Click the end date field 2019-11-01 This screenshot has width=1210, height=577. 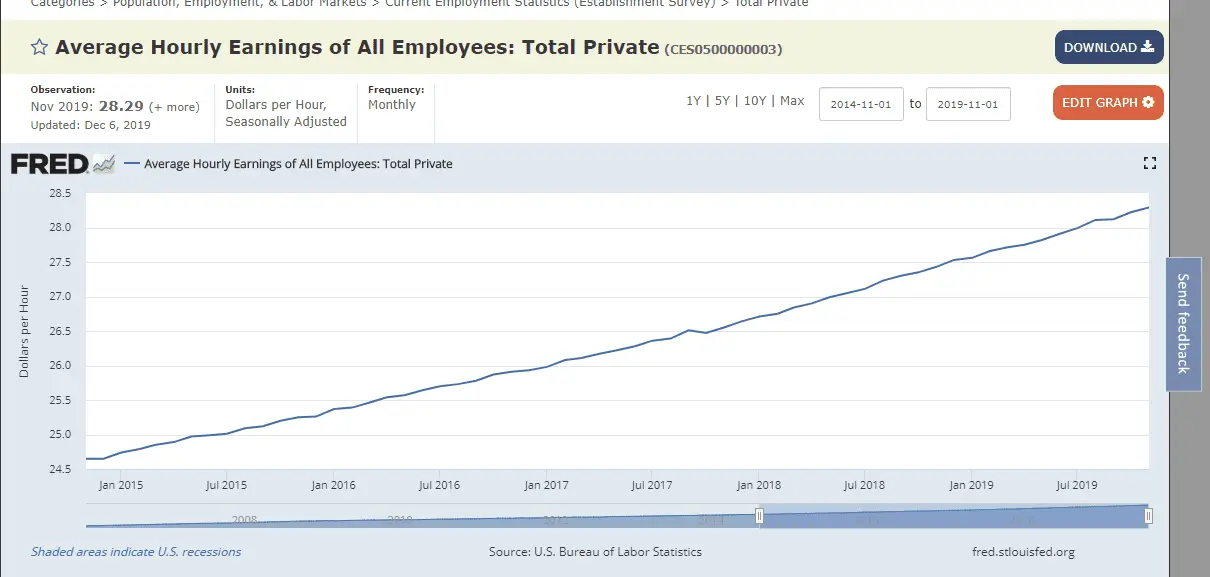[967, 104]
